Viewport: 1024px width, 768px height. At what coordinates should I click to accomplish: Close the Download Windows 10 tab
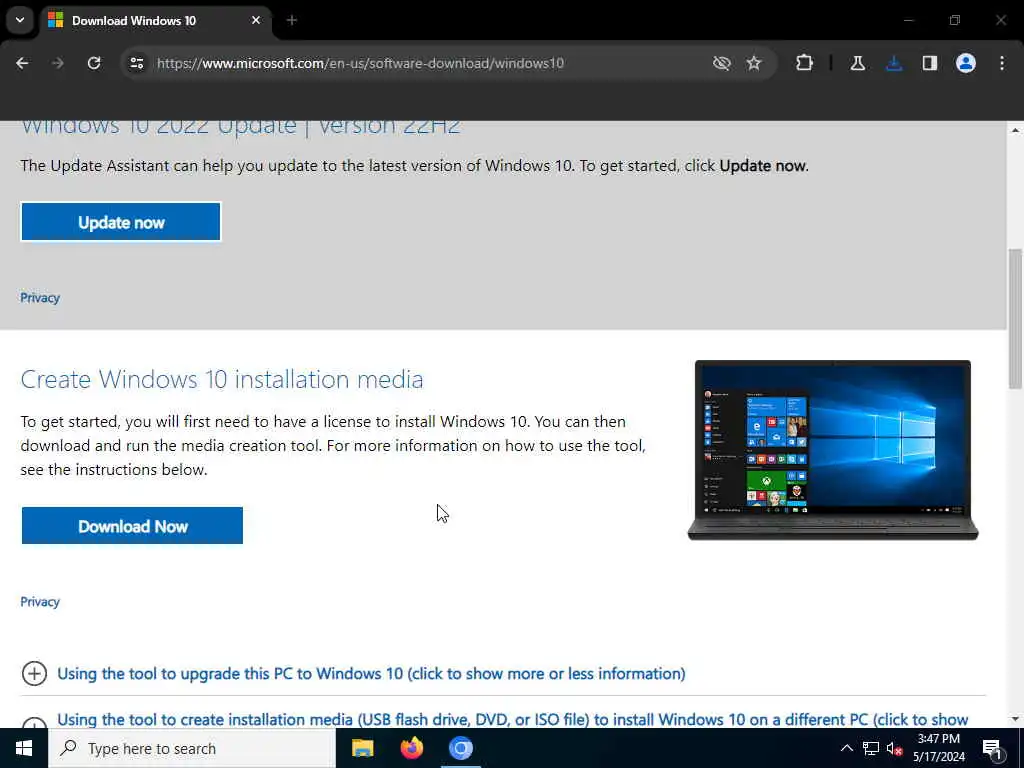click(x=256, y=20)
